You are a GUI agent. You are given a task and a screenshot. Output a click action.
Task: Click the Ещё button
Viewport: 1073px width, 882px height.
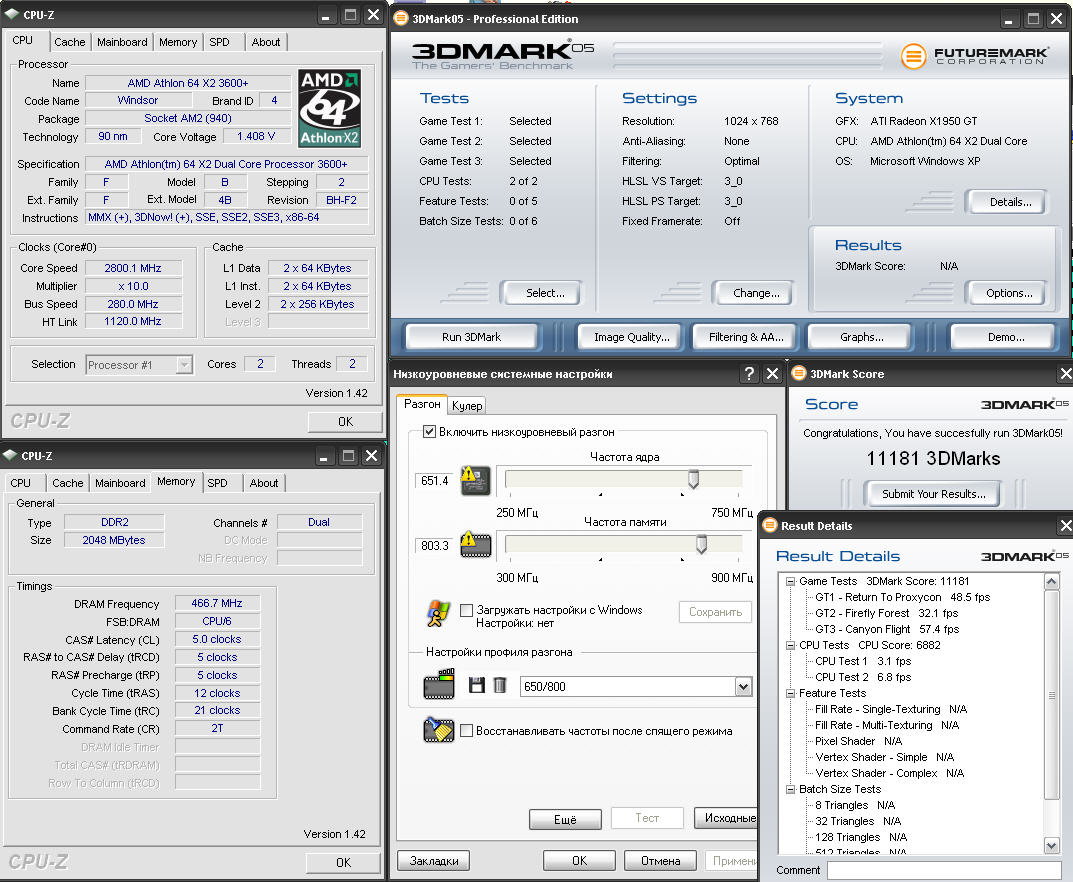(x=565, y=819)
